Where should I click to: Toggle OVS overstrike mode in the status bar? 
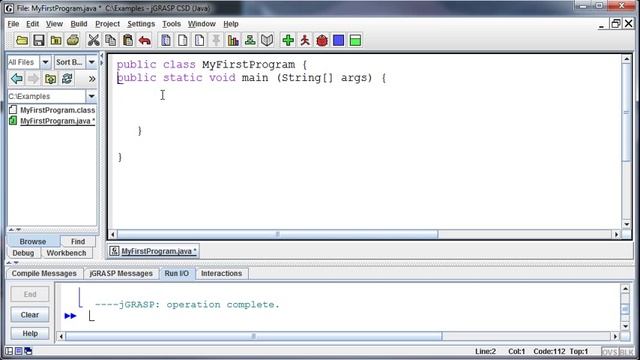[x=609, y=352]
